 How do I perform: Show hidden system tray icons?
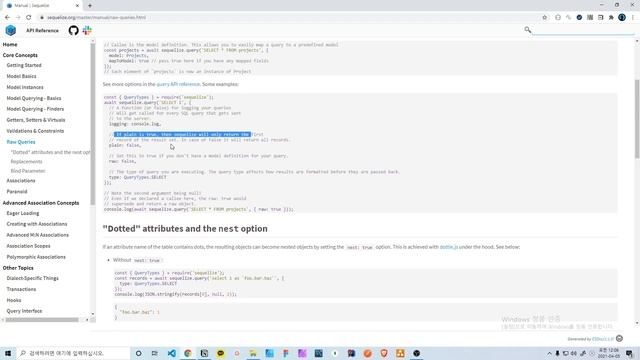[549, 353]
